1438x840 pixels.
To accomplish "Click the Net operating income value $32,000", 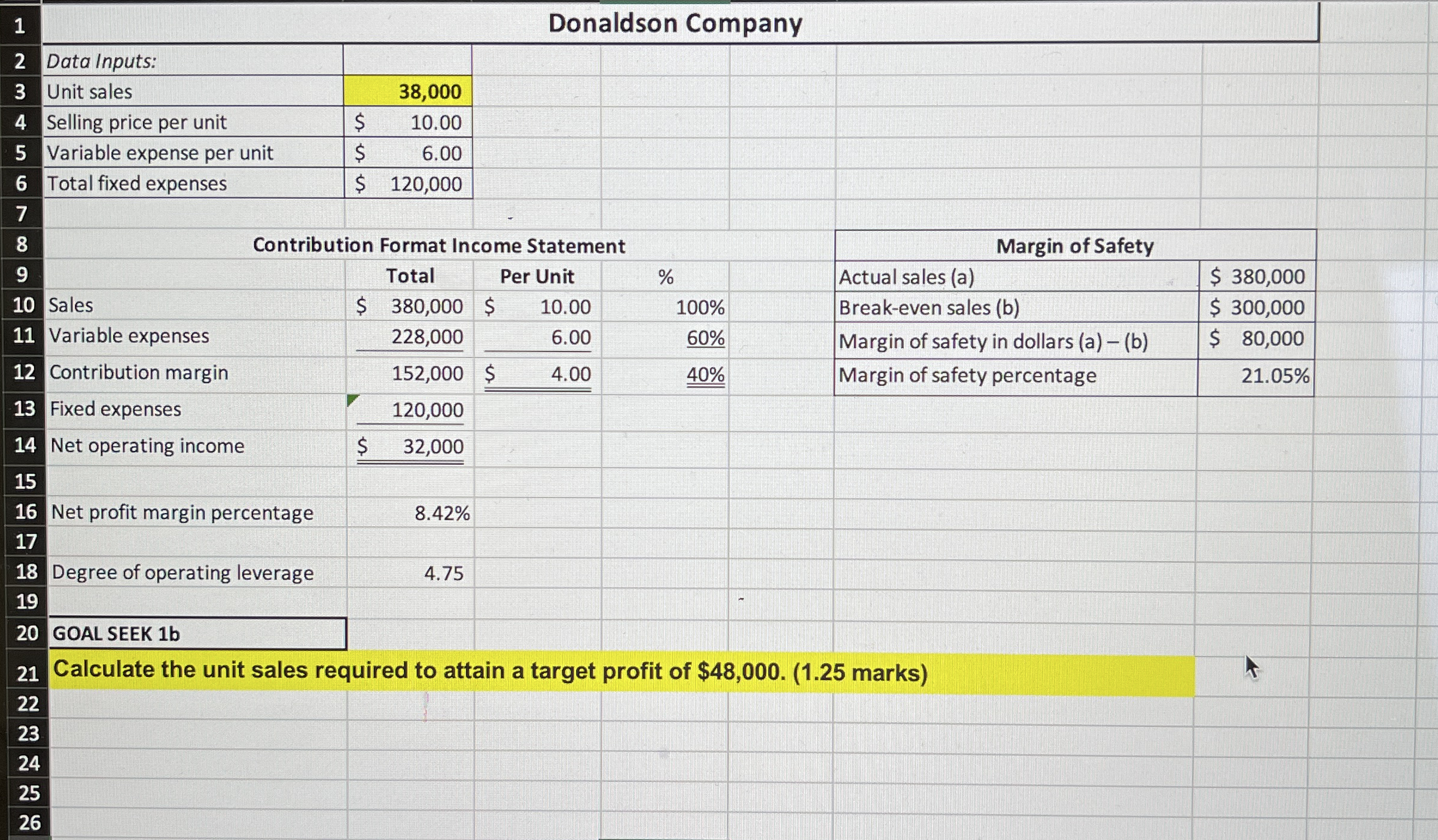I will (x=409, y=446).
